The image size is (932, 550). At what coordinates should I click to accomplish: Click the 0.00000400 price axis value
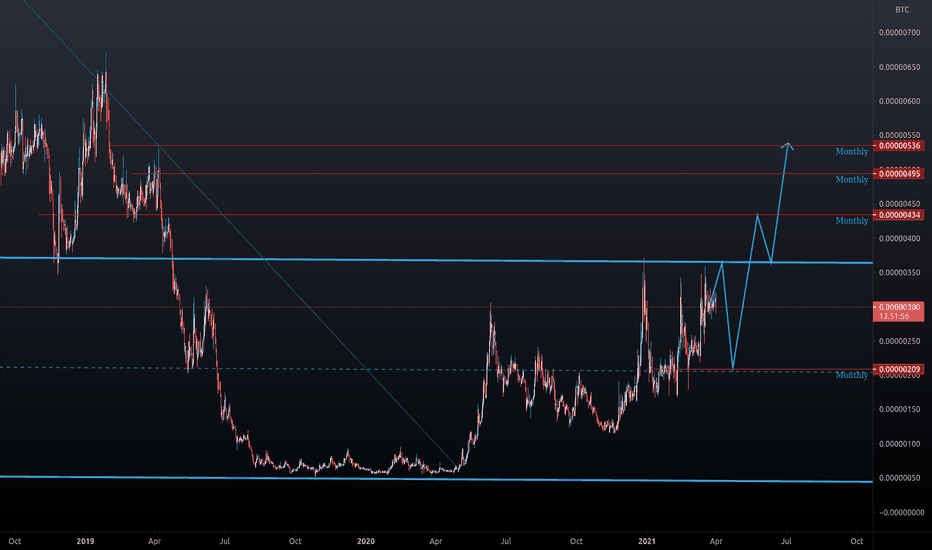[899, 238]
